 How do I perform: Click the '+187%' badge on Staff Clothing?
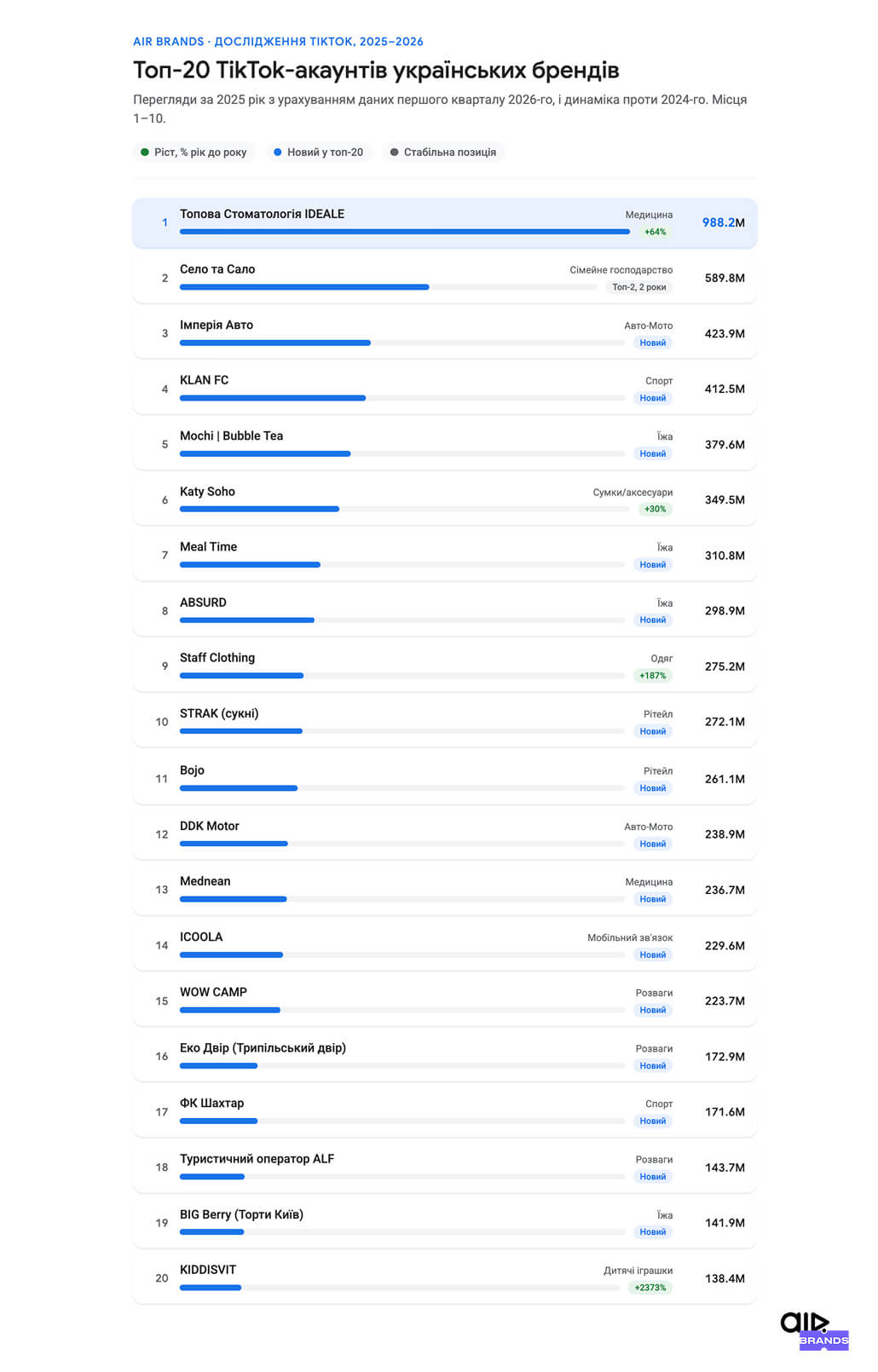point(653,676)
